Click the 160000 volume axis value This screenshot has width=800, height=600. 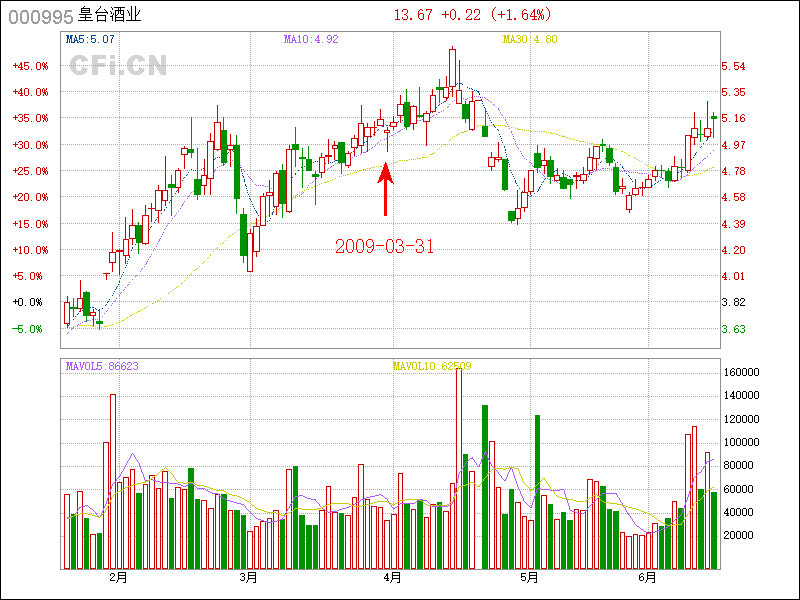coord(742,372)
